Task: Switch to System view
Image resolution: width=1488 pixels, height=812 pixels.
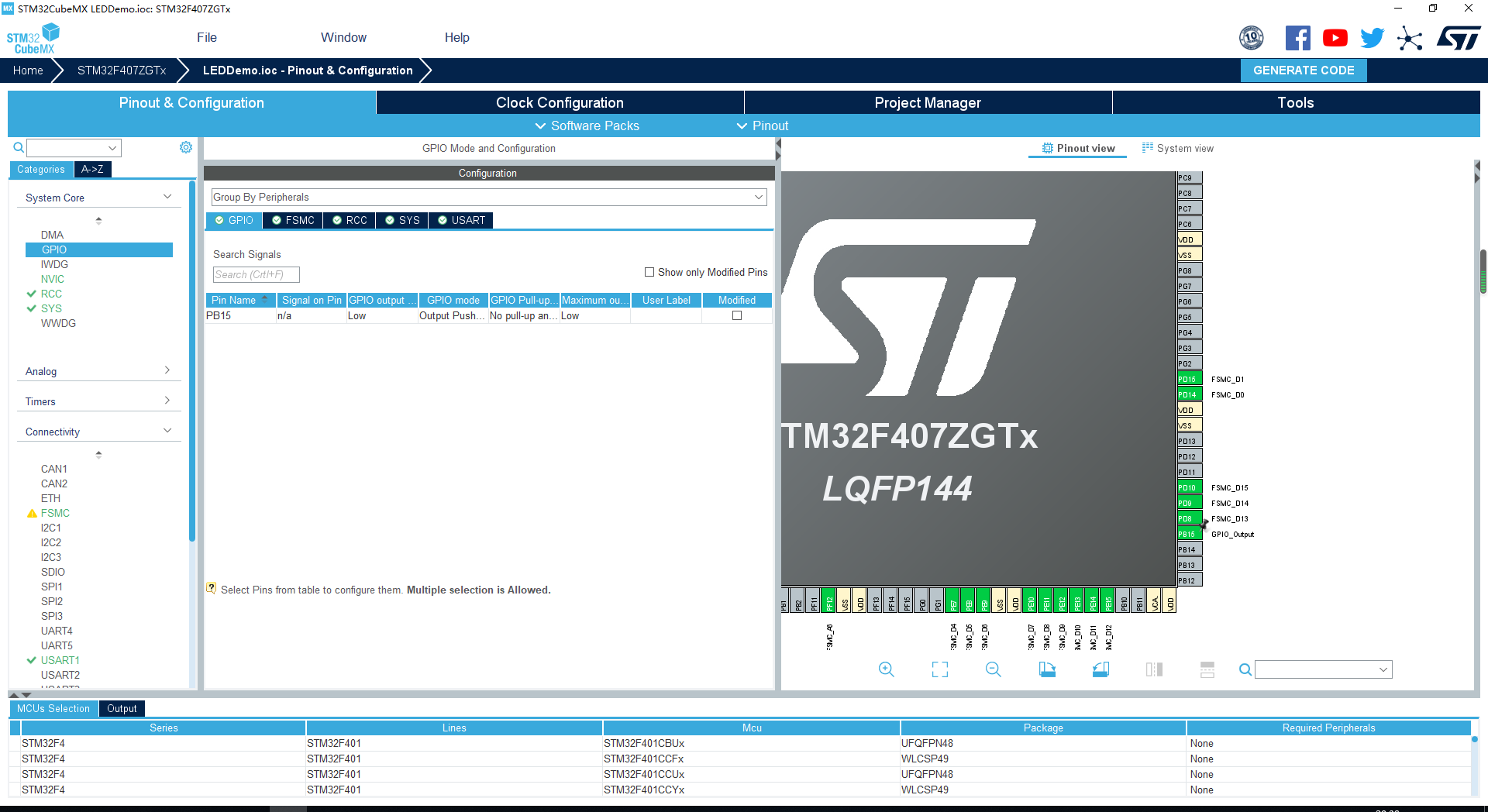Action: tap(1177, 148)
